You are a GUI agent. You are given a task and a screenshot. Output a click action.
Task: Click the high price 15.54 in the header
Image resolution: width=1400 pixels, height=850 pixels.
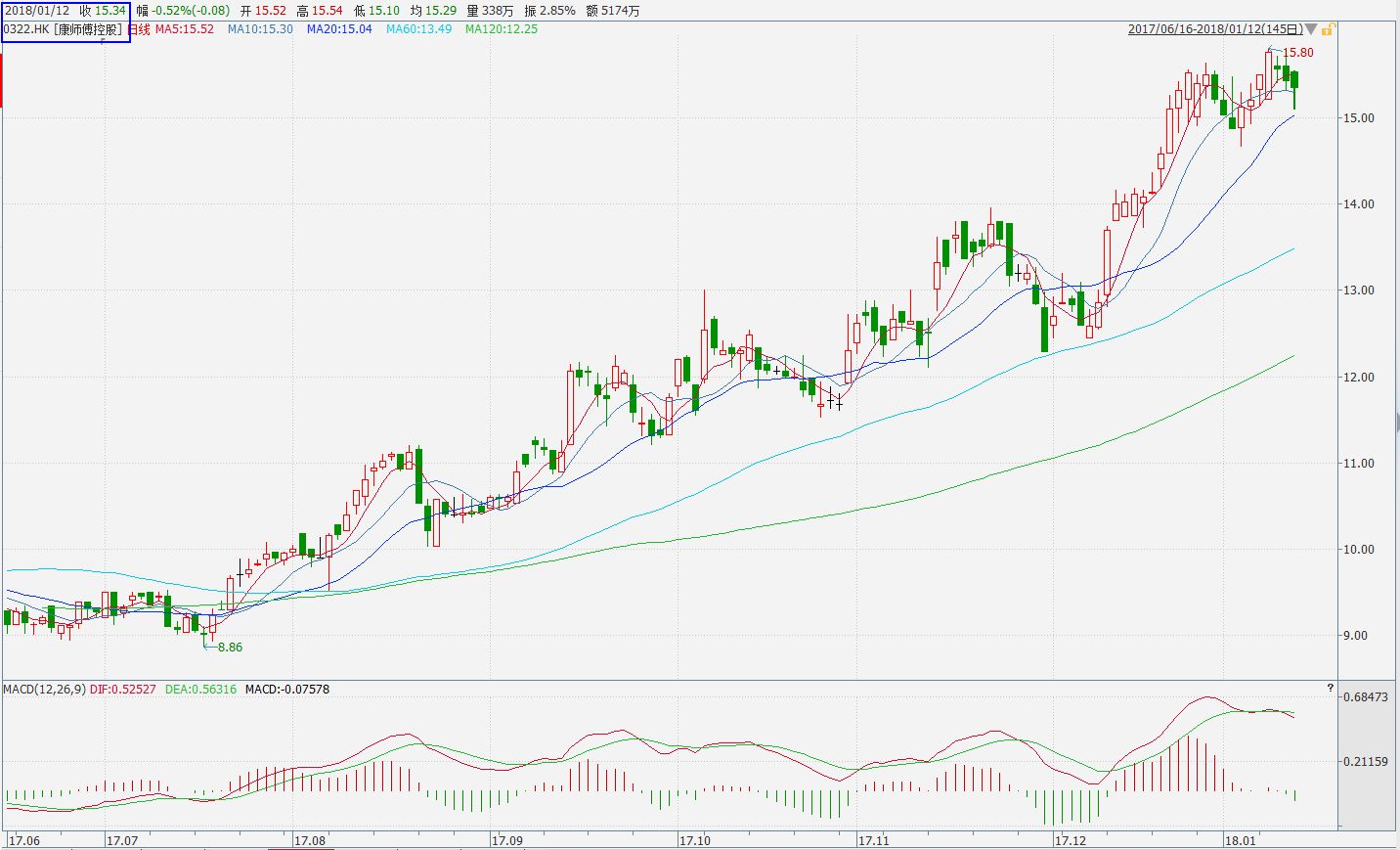click(x=328, y=11)
